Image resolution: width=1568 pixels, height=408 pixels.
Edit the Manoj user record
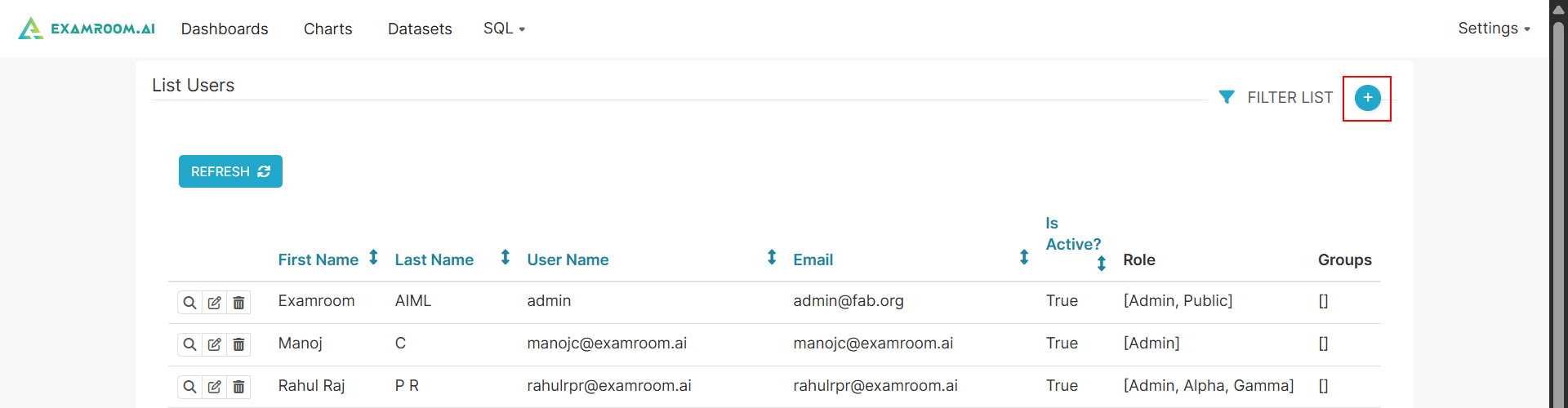click(214, 344)
